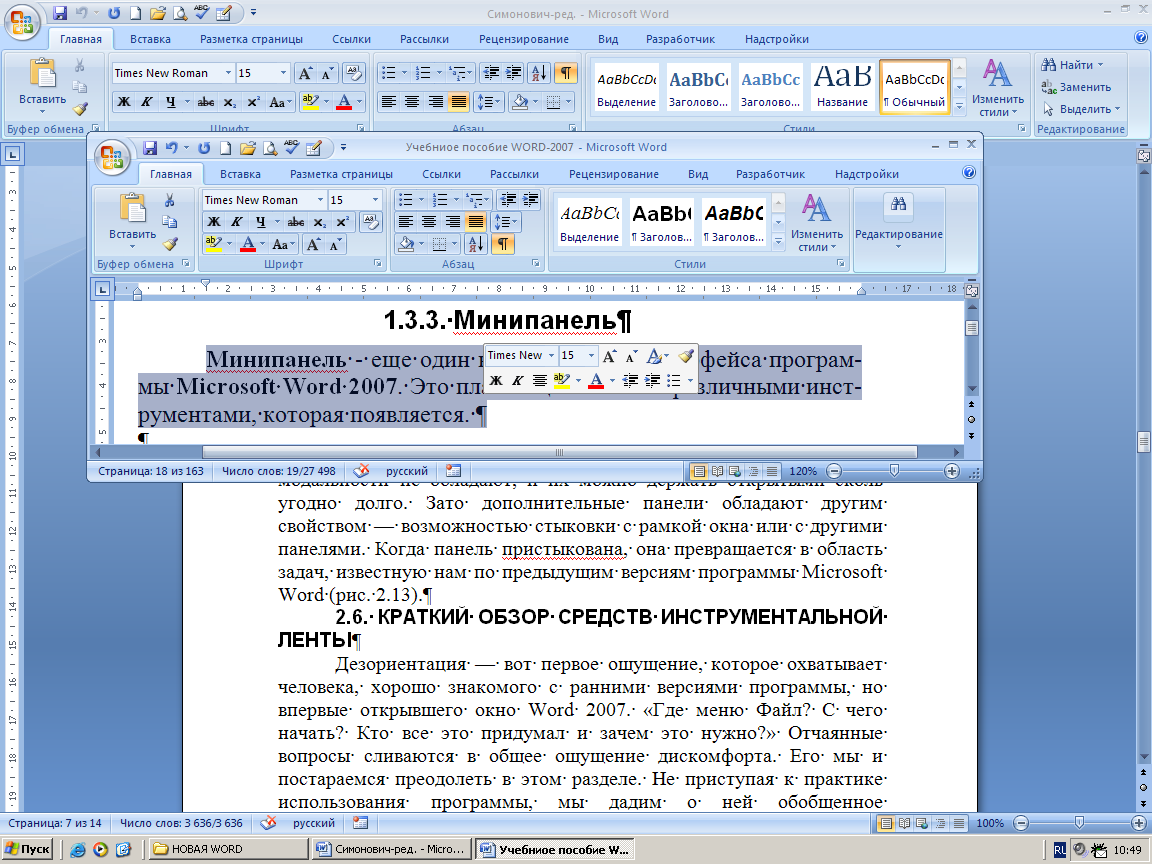1152x864 pixels.
Task: Open font size dropdown in Учебное пособие ribbon
Action: tap(375, 200)
